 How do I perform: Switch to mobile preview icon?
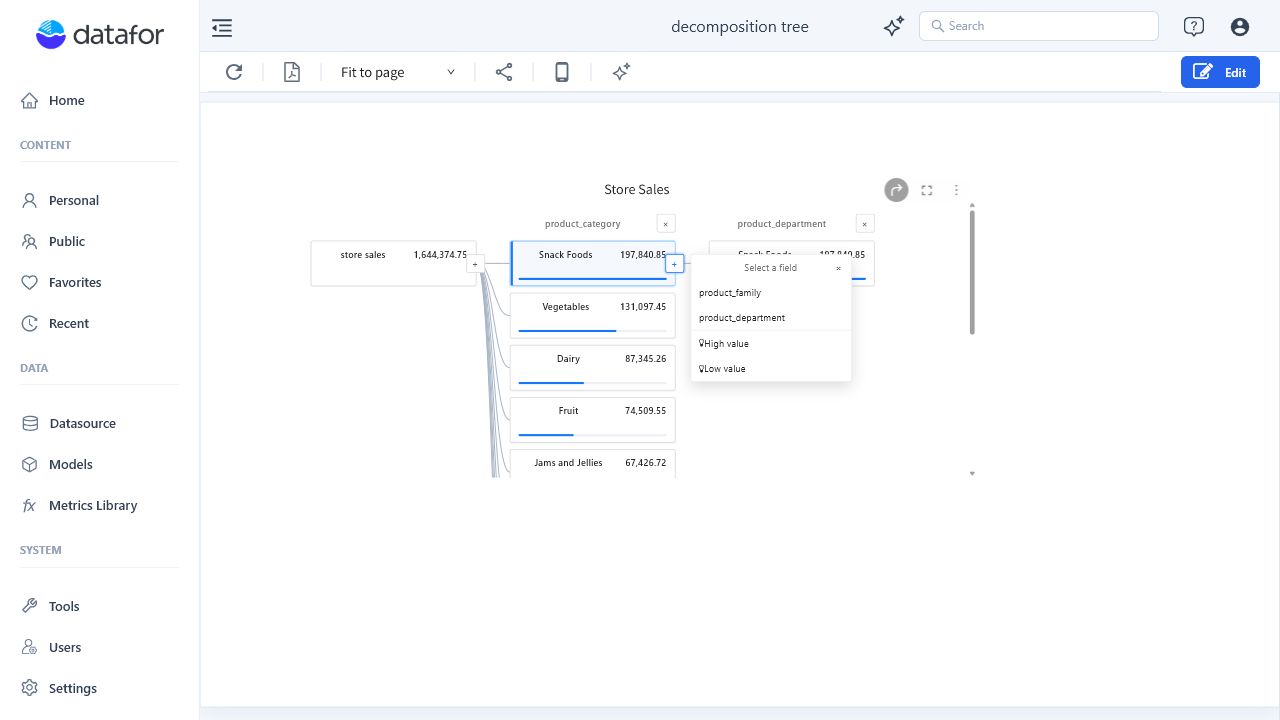pyautogui.click(x=562, y=72)
